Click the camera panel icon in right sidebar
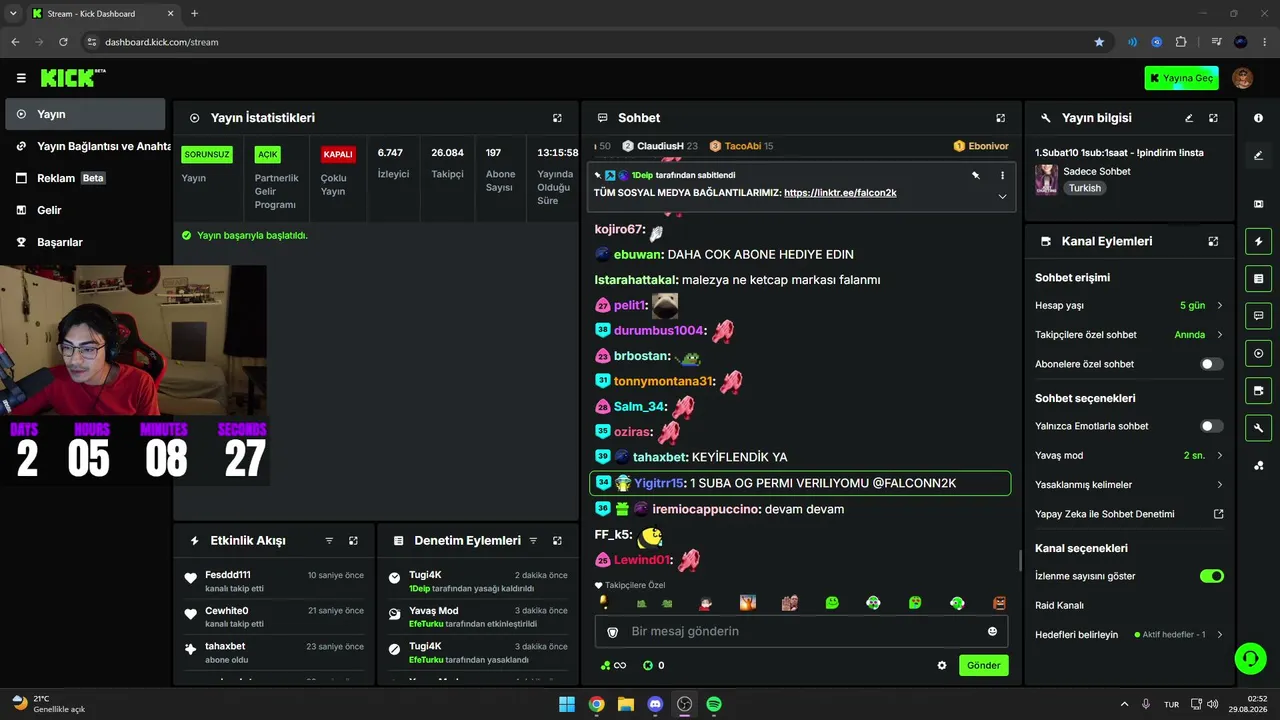This screenshot has width=1280, height=720. (1258, 204)
